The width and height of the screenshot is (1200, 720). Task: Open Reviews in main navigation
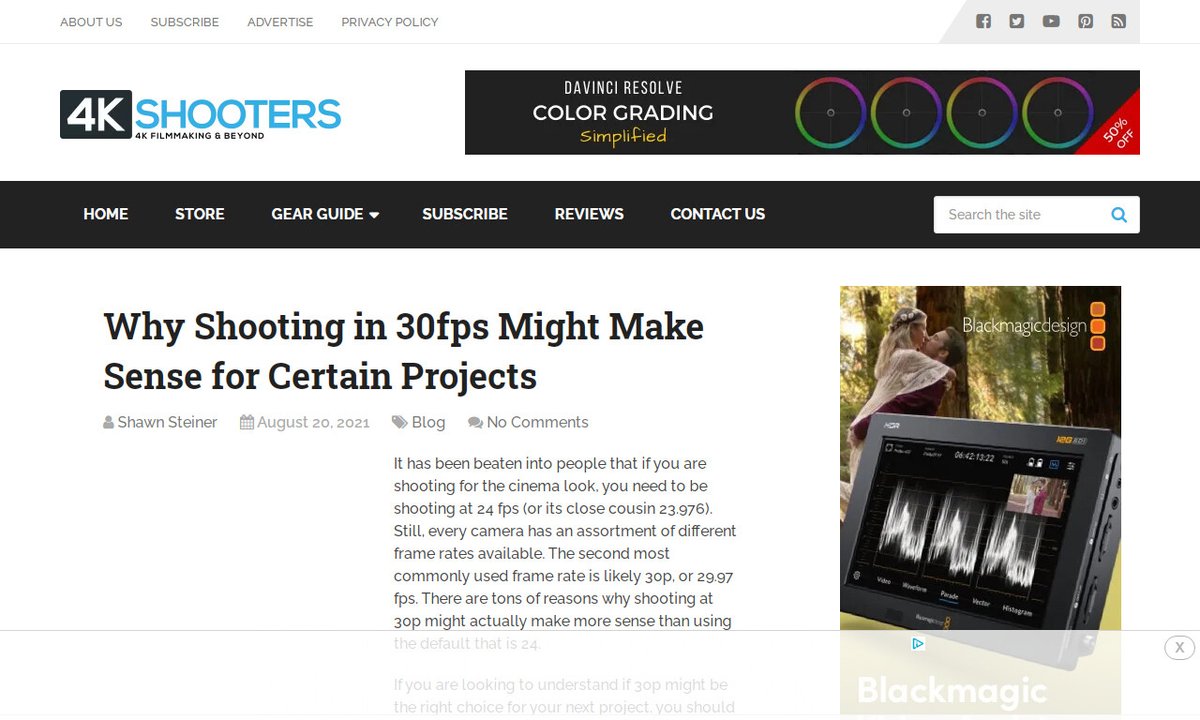589,214
